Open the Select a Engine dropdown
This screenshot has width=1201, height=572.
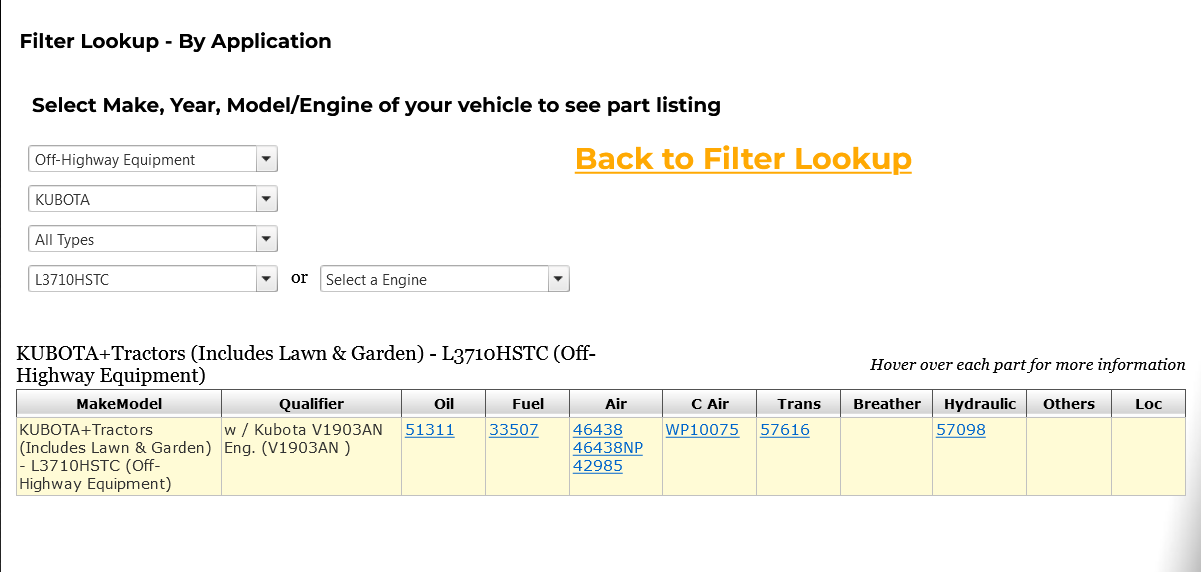pos(445,279)
